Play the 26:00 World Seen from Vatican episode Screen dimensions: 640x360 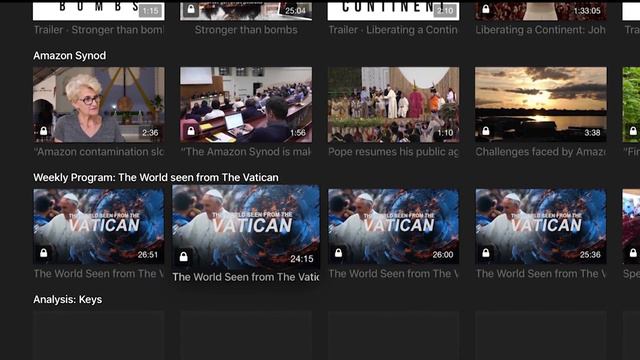click(393, 226)
